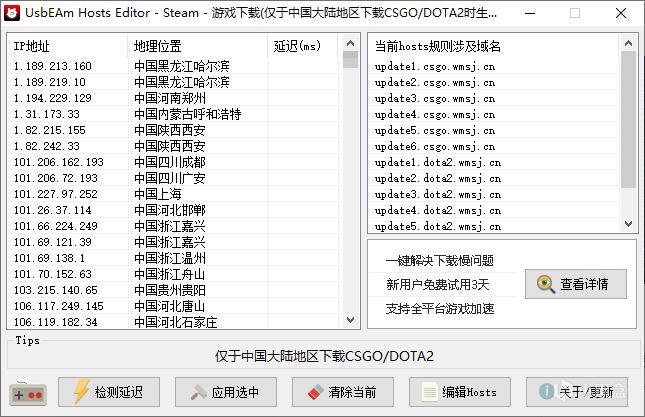This screenshot has width=645, height=417.
Task: Click the hammer icon on 应用选中
Action: pyautogui.click(x=199, y=392)
